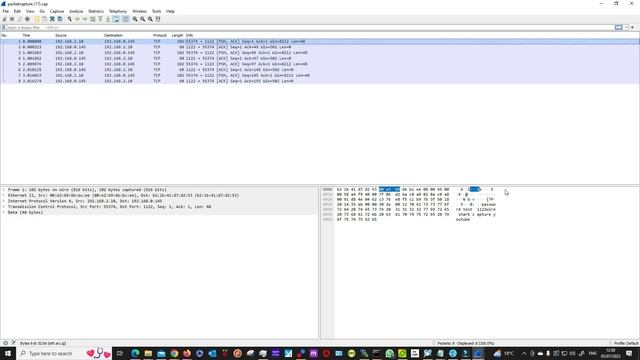Open the Capture menu

pos(57,11)
